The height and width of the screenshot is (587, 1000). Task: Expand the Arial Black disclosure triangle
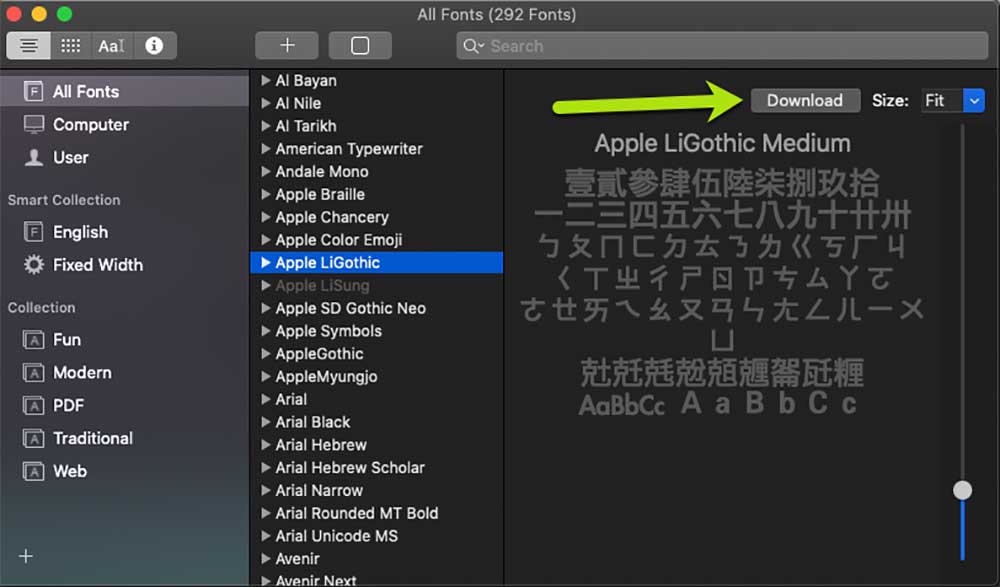tap(266, 422)
